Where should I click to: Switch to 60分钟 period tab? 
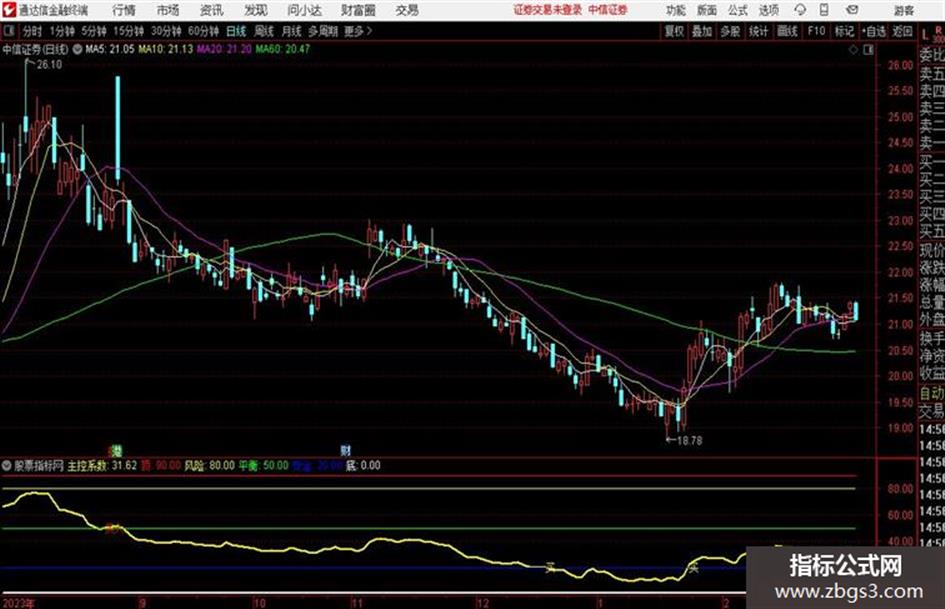tap(204, 31)
